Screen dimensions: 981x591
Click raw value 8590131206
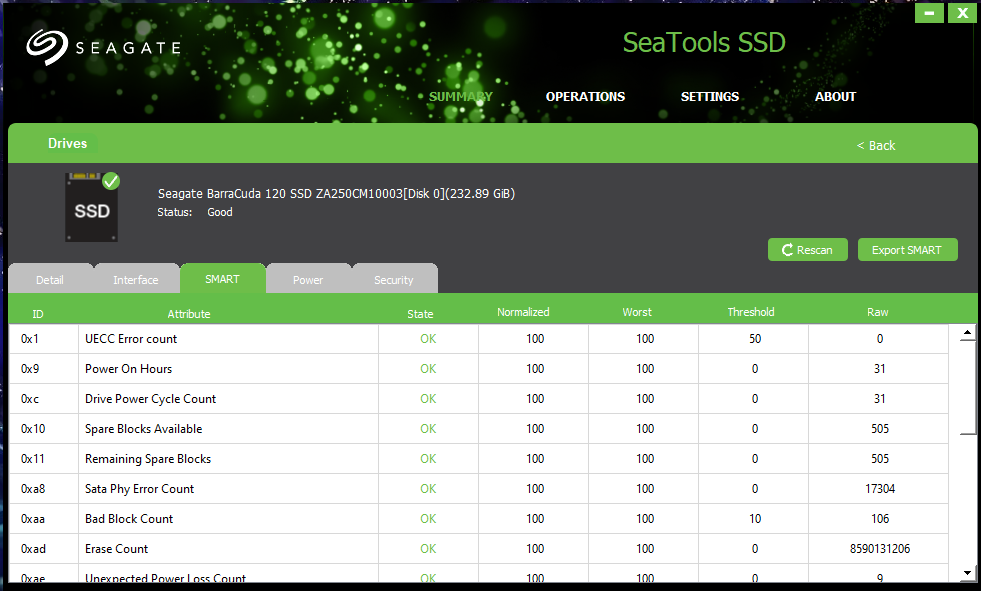[x=880, y=548]
